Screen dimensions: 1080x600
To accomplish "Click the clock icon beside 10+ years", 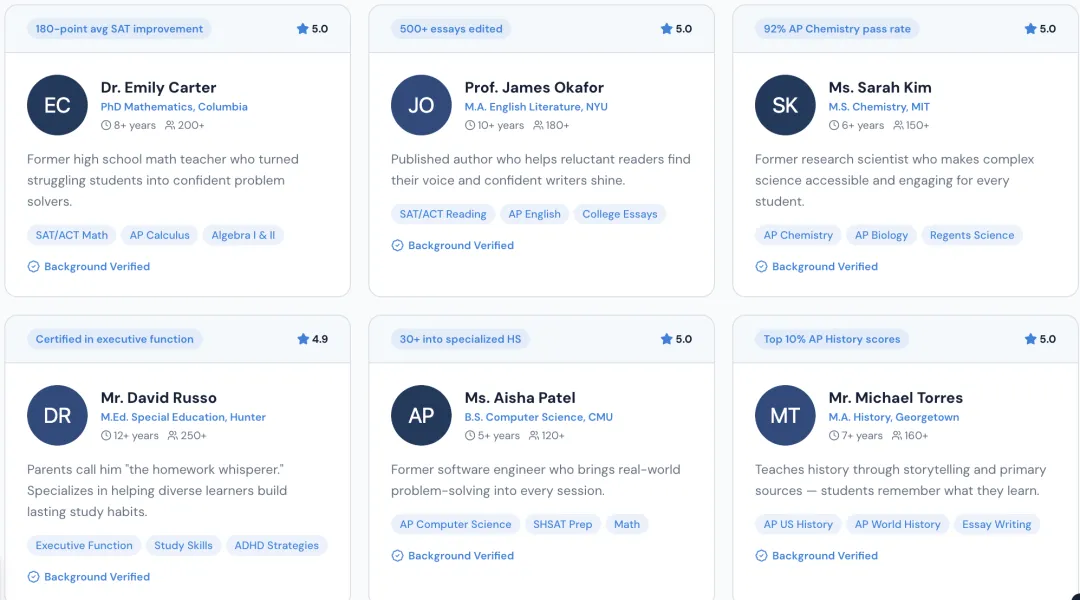I will 469,125.
